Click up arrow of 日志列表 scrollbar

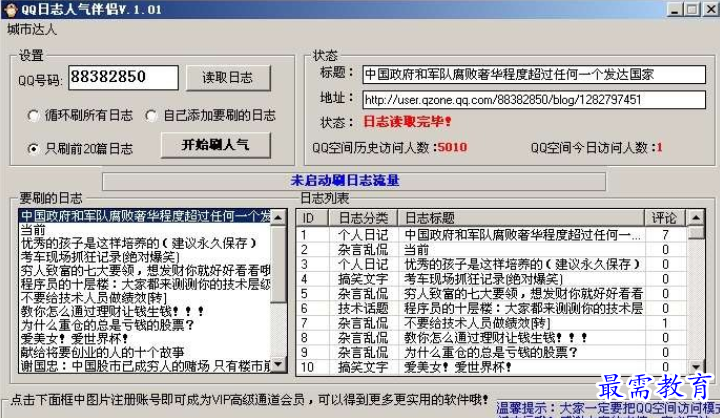(x=697, y=218)
